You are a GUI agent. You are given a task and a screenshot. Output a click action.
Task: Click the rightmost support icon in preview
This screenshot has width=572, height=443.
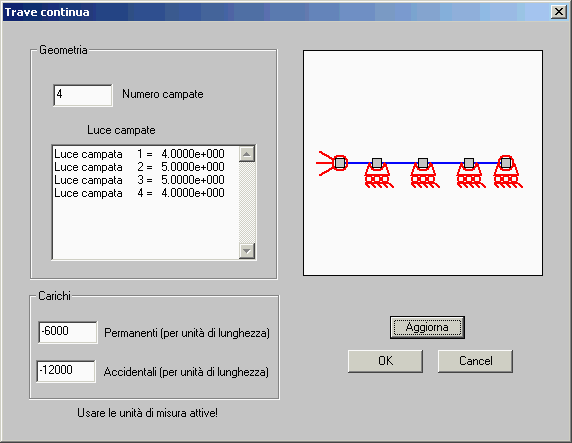[507, 172]
